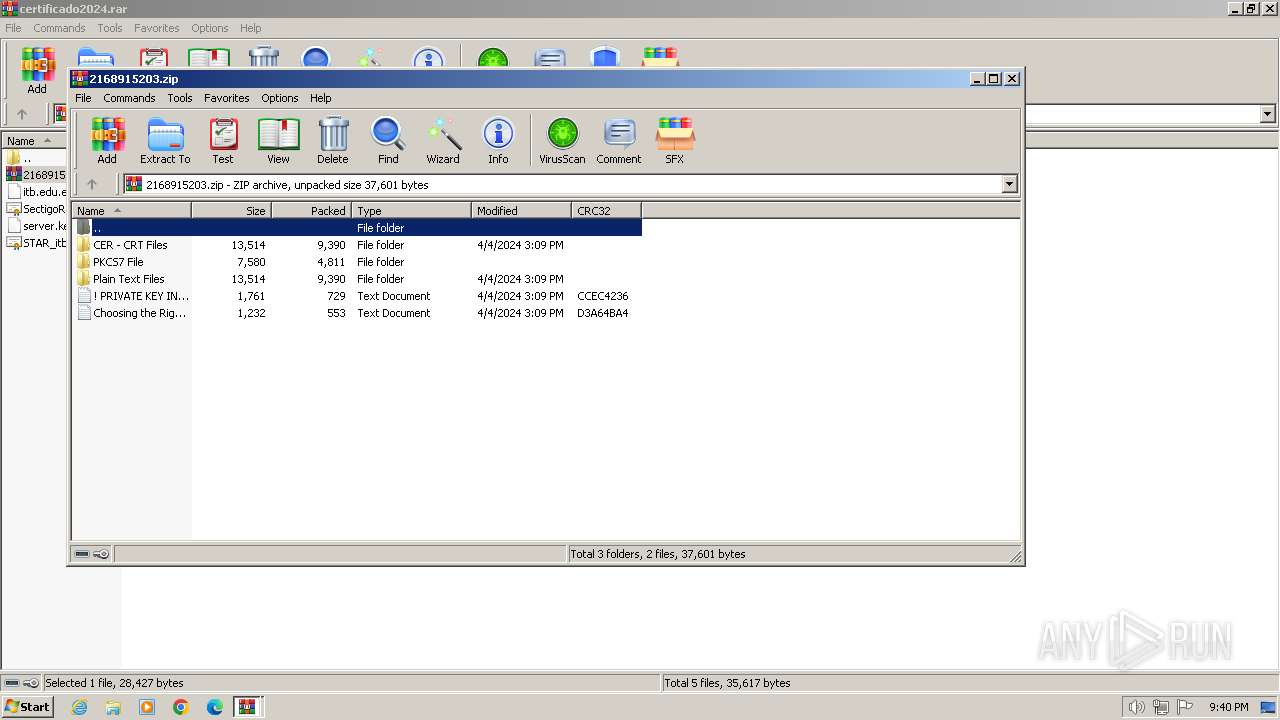The width and height of the screenshot is (1280, 720).
Task: Sort by Modified column header
Action: [x=521, y=210]
